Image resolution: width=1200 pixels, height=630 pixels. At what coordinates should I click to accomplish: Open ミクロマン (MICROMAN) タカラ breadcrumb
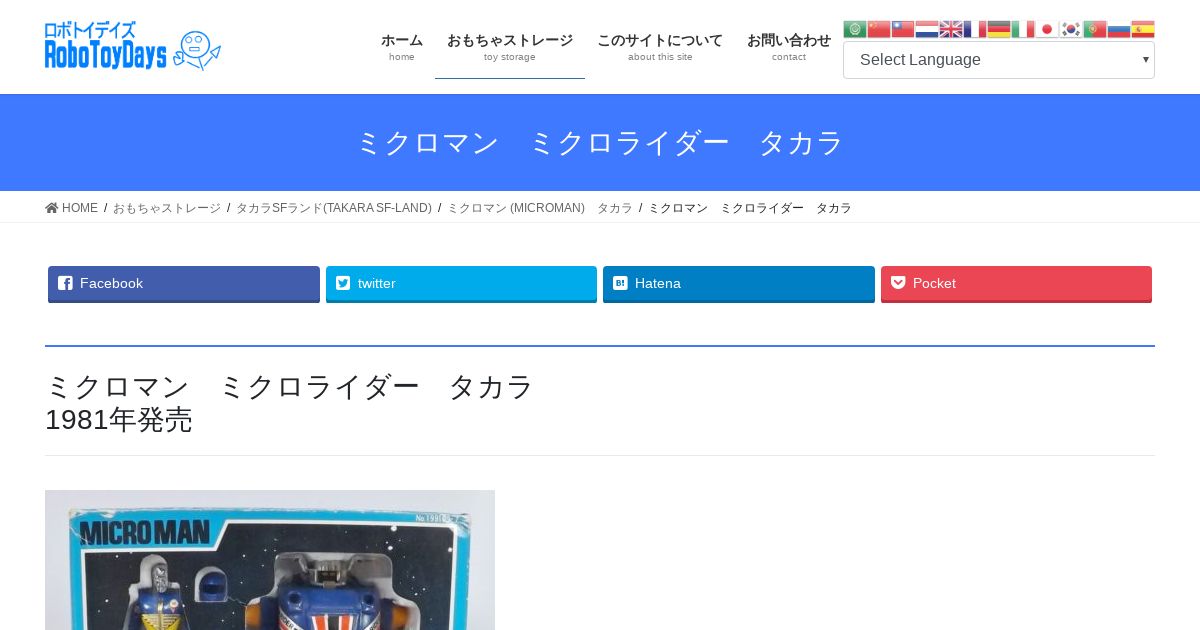click(540, 208)
